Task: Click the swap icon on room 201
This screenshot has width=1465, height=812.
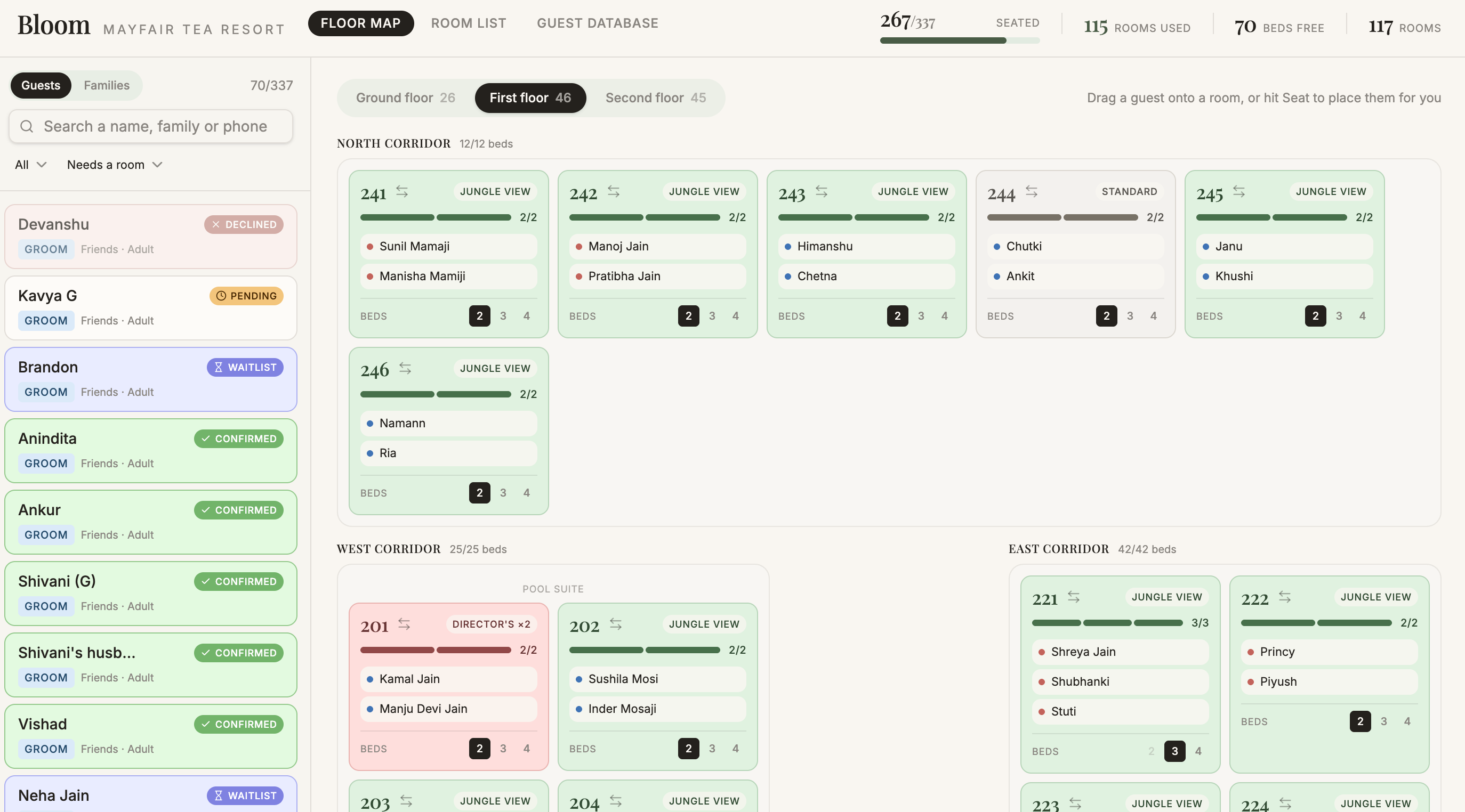Action: 404,624
